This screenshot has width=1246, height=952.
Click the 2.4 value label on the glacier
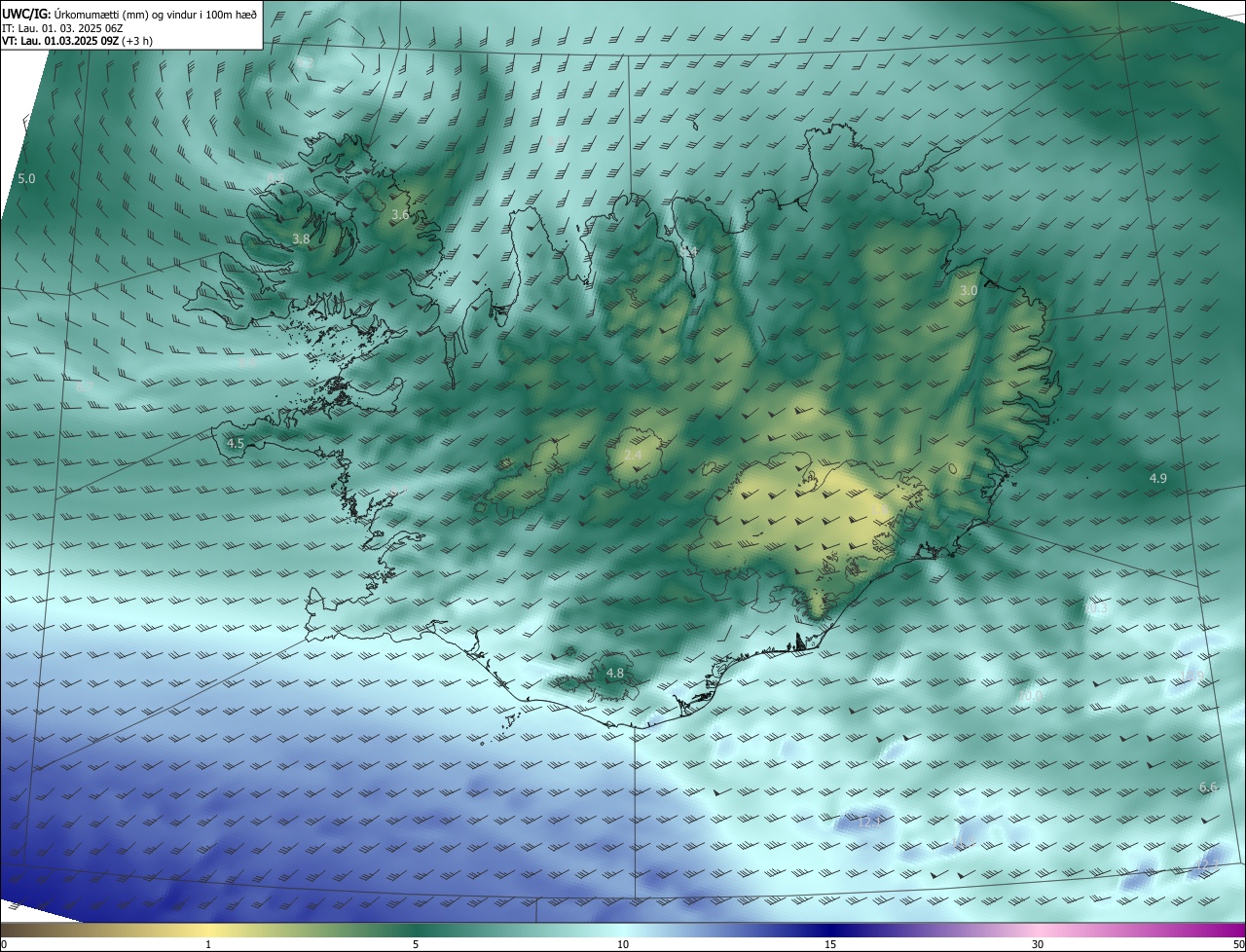point(633,456)
